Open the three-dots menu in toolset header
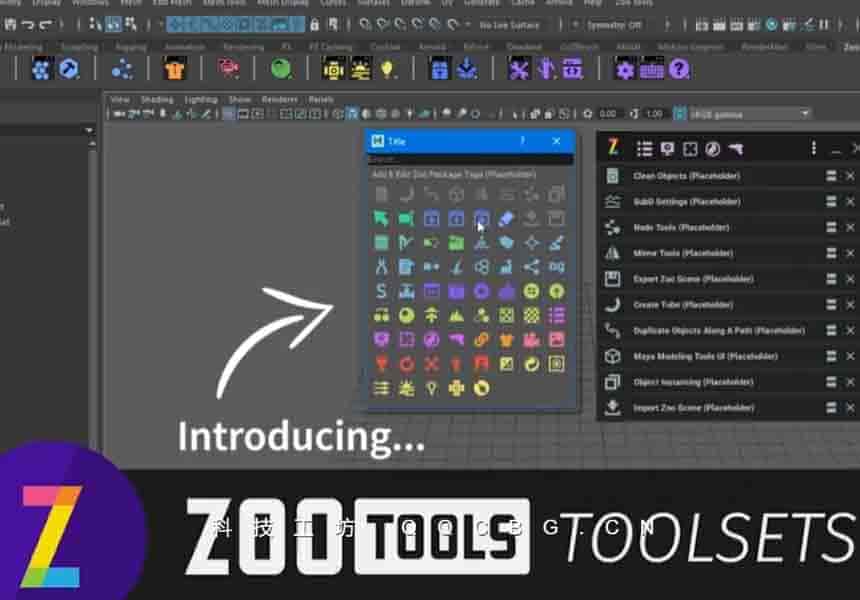Viewport: 860px width, 600px height. [x=813, y=148]
